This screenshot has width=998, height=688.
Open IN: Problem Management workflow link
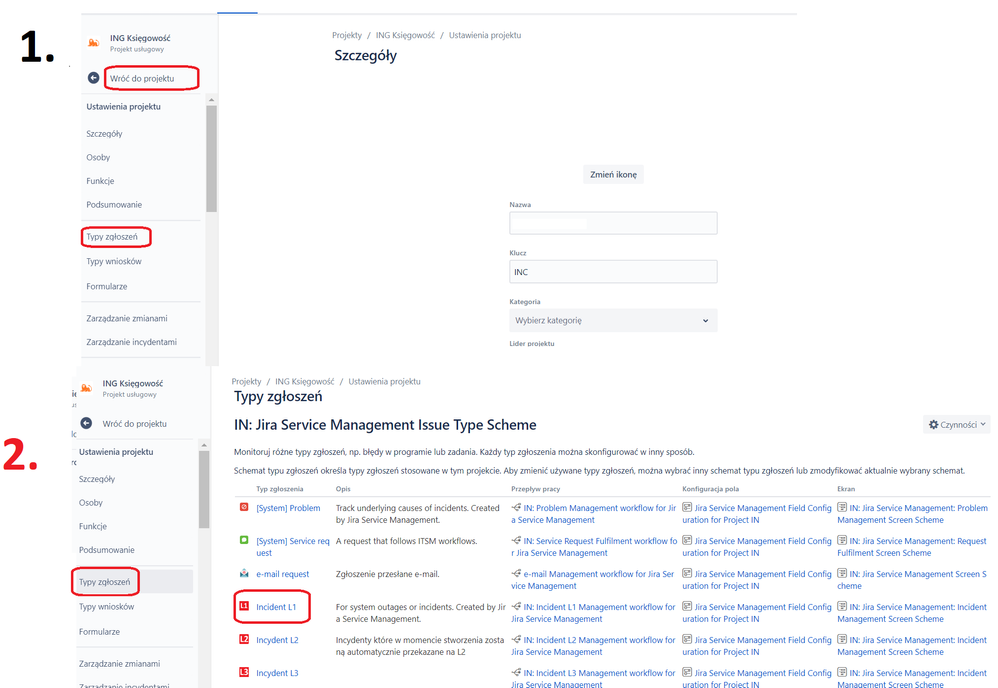tap(594, 514)
